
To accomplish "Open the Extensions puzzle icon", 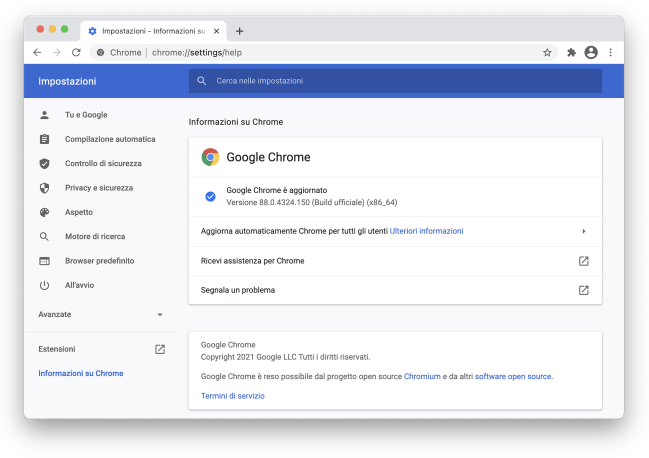I will click(572, 53).
